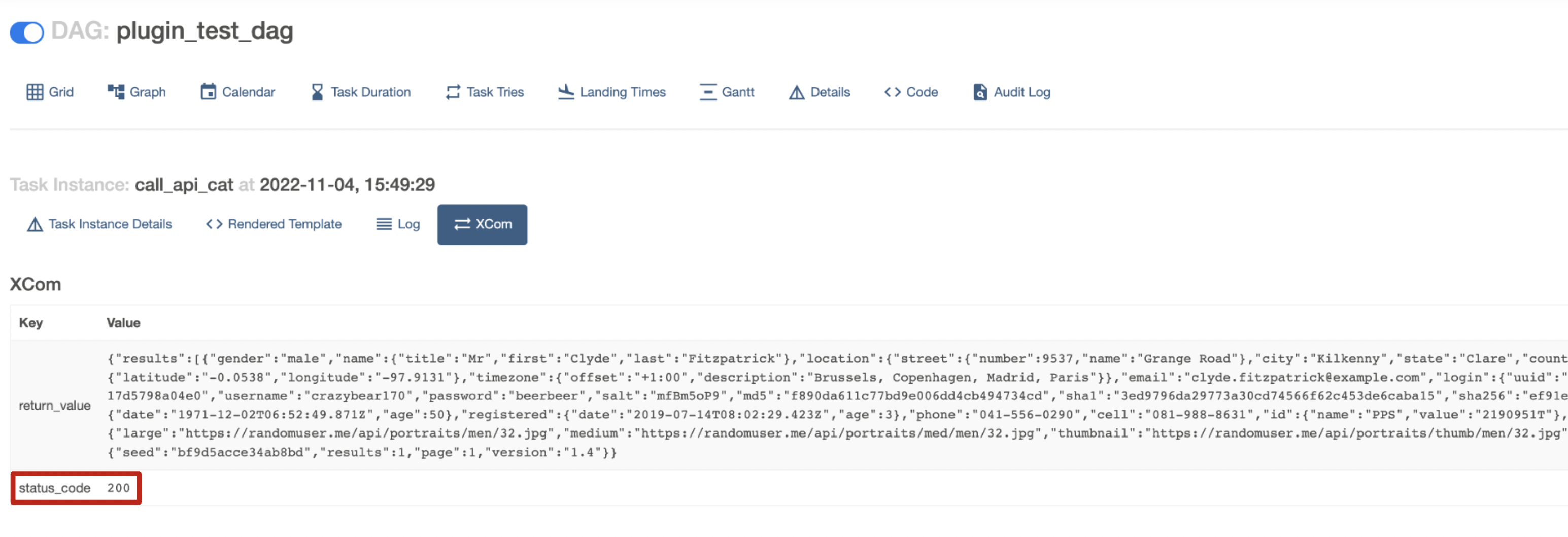The width and height of the screenshot is (1568, 537).
Task: Pause the plugin_test_dag DAG toggle
Action: 26,32
